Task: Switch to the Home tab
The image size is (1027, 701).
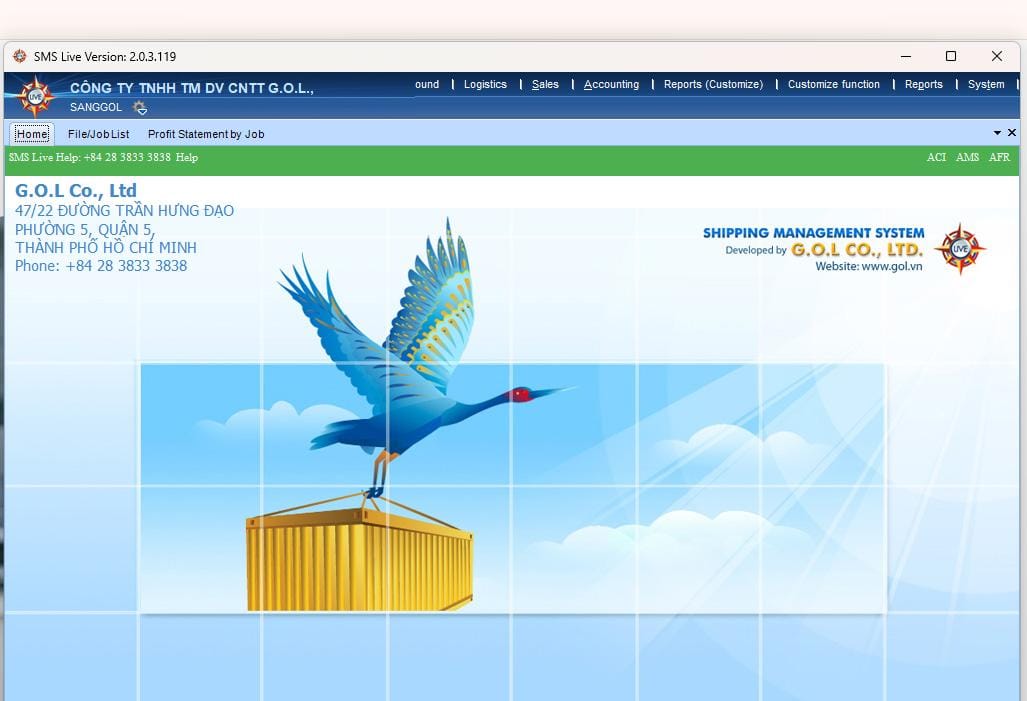Action: 32,134
